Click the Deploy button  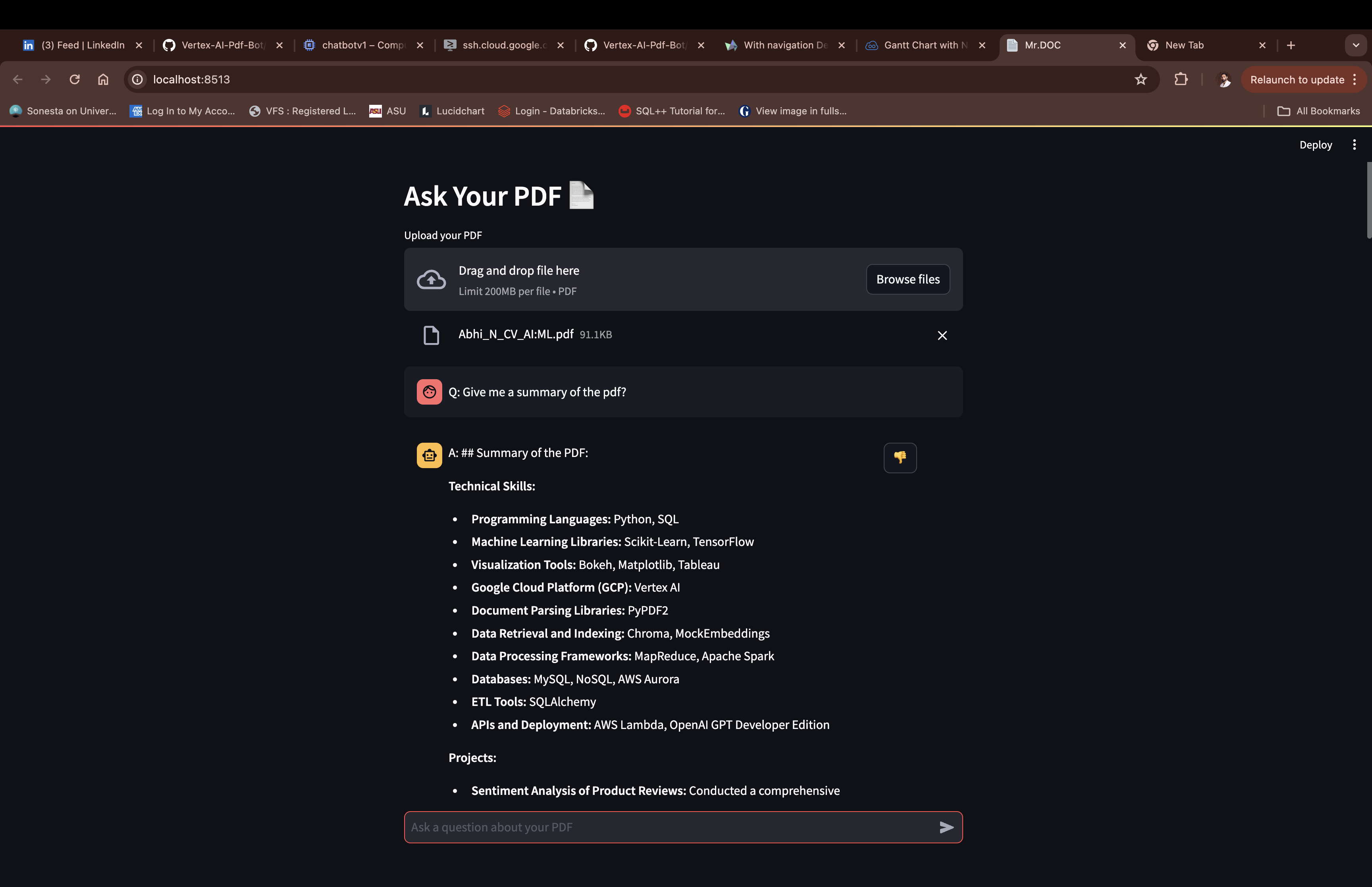[1316, 145]
